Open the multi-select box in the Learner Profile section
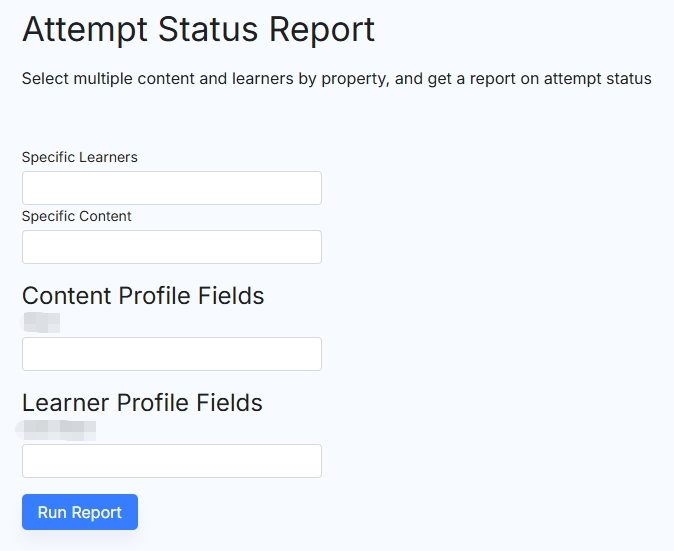The width and height of the screenshot is (674, 551). click(172, 461)
